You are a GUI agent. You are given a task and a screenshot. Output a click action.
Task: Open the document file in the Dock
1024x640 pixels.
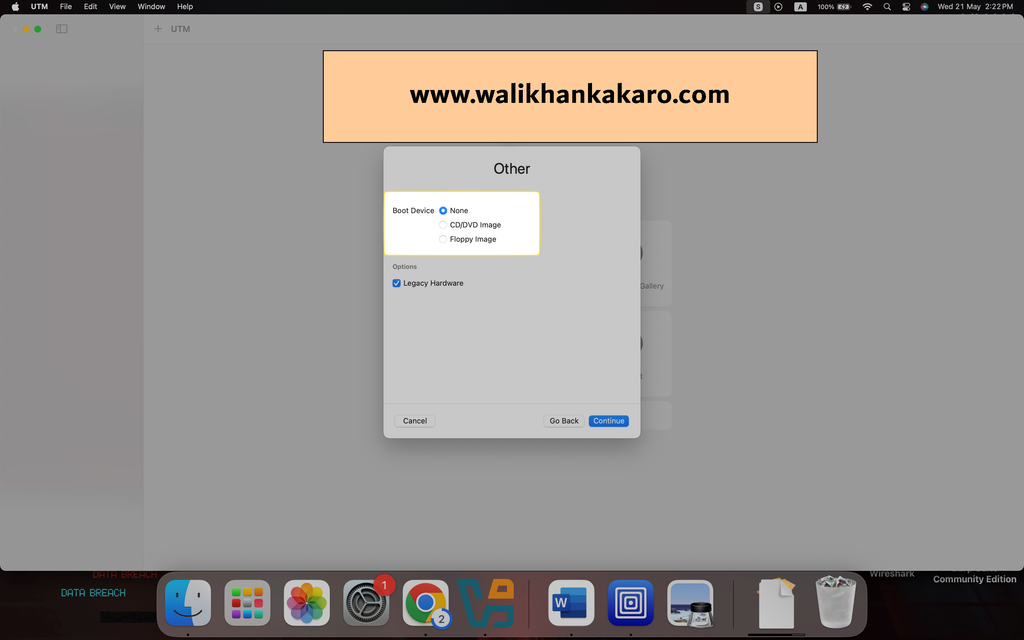point(776,602)
